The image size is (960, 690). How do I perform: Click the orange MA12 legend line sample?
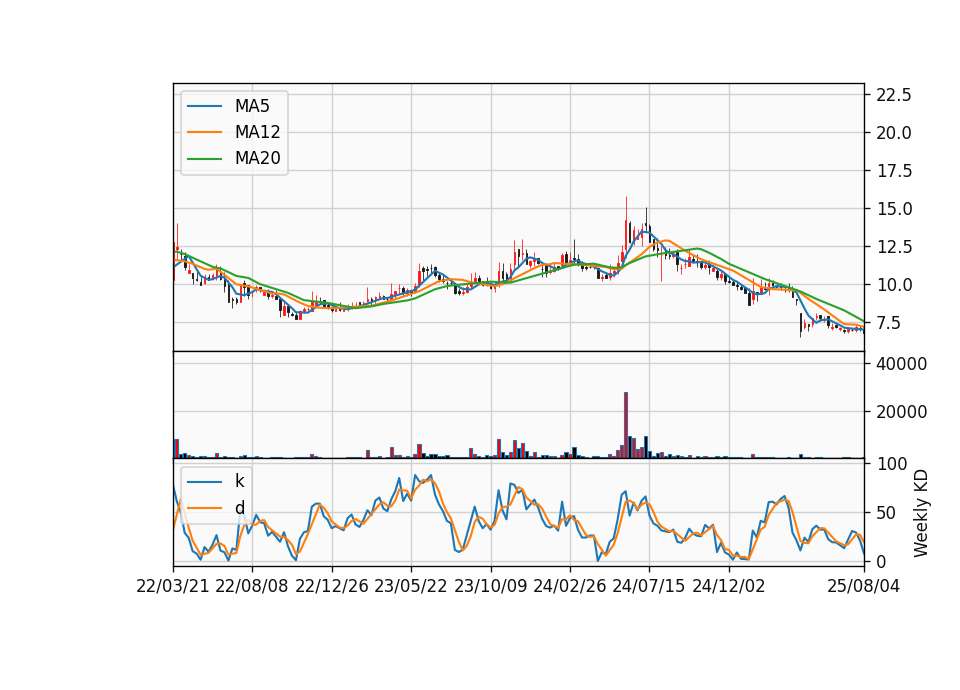tap(204, 132)
